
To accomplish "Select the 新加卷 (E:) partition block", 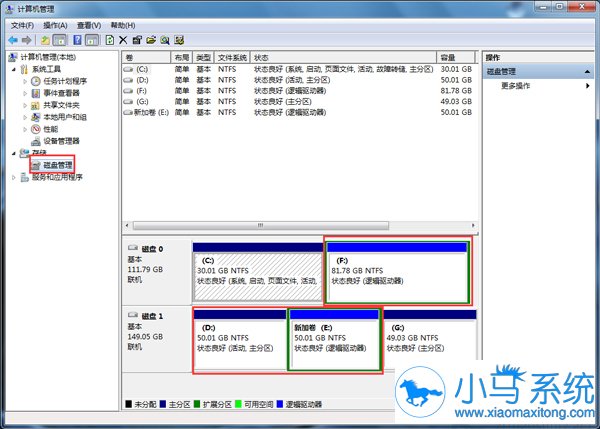I will (334, 340).
